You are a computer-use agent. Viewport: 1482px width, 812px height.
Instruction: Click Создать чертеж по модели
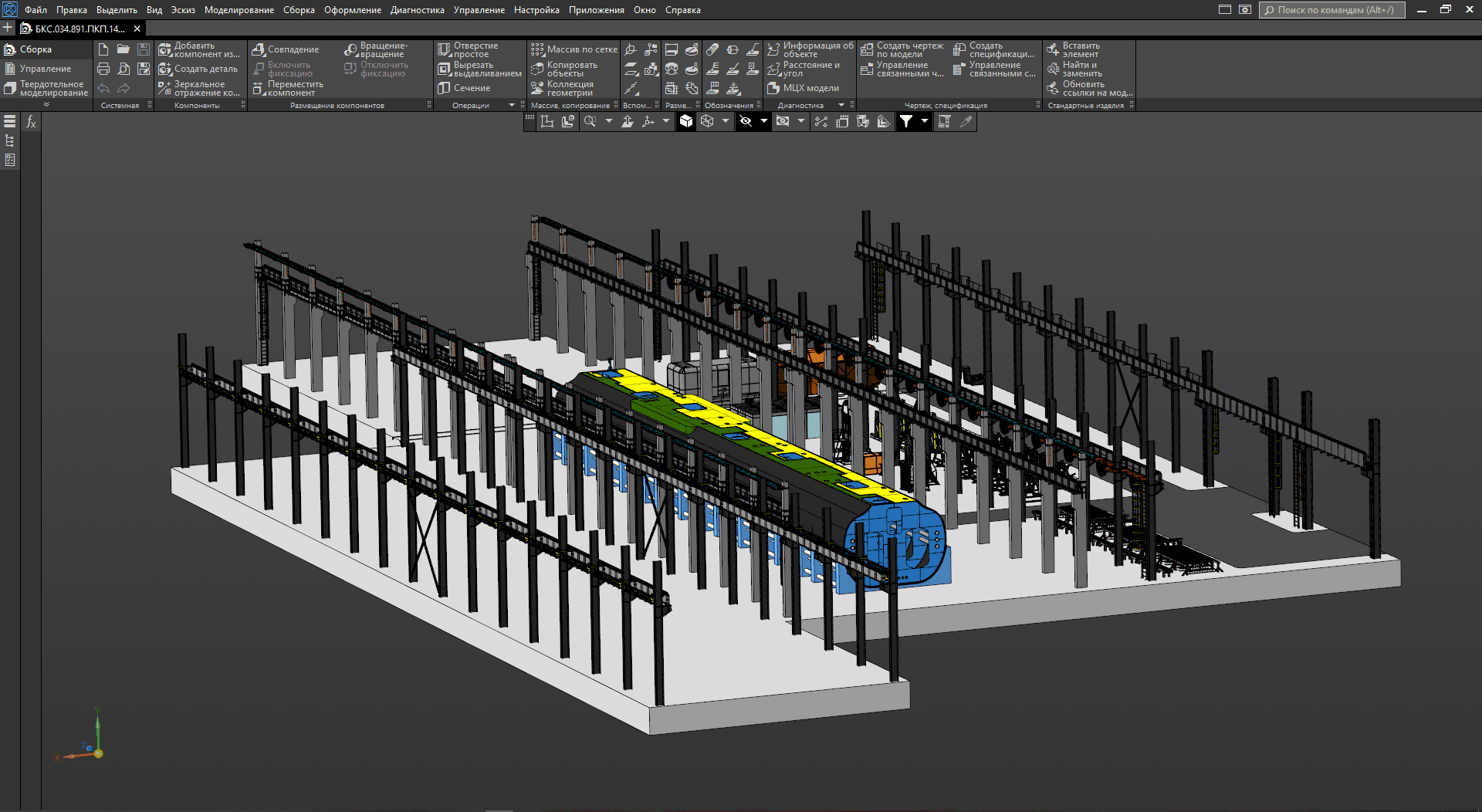point(902,50)
